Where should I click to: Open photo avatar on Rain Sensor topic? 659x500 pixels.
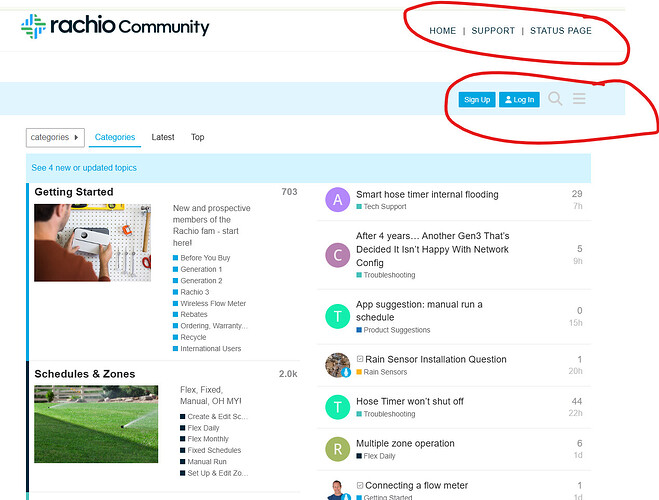point(337,365)
